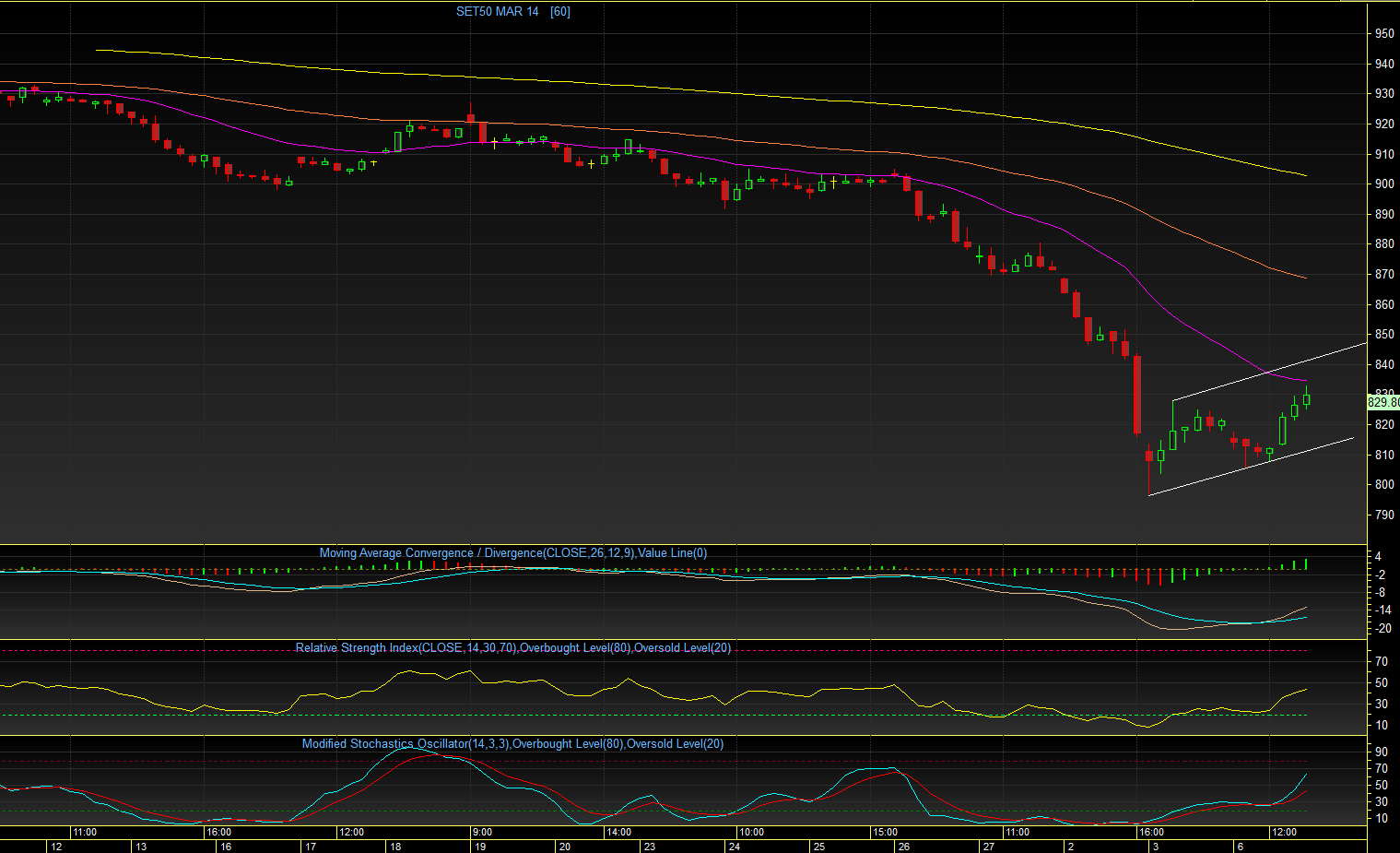Click the [60] timeframe indicator in the title
The image size is (1400, 853).
click(560, 12)
